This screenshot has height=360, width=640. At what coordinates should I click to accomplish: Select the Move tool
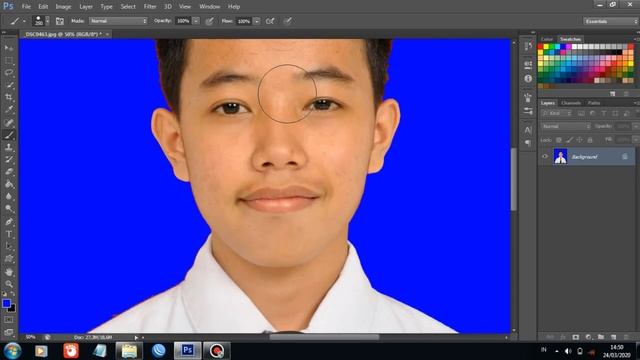coord(9,48)
